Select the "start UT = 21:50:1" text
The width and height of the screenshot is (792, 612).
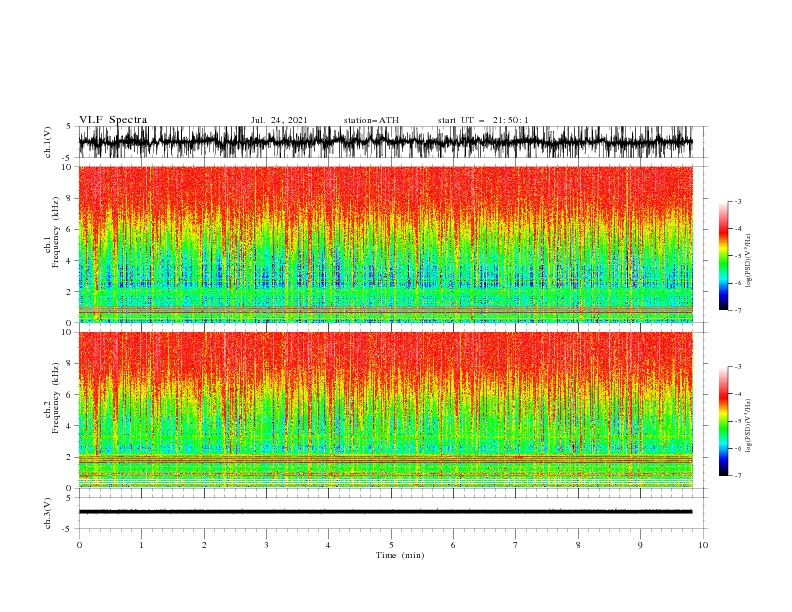tap(483, 120)
